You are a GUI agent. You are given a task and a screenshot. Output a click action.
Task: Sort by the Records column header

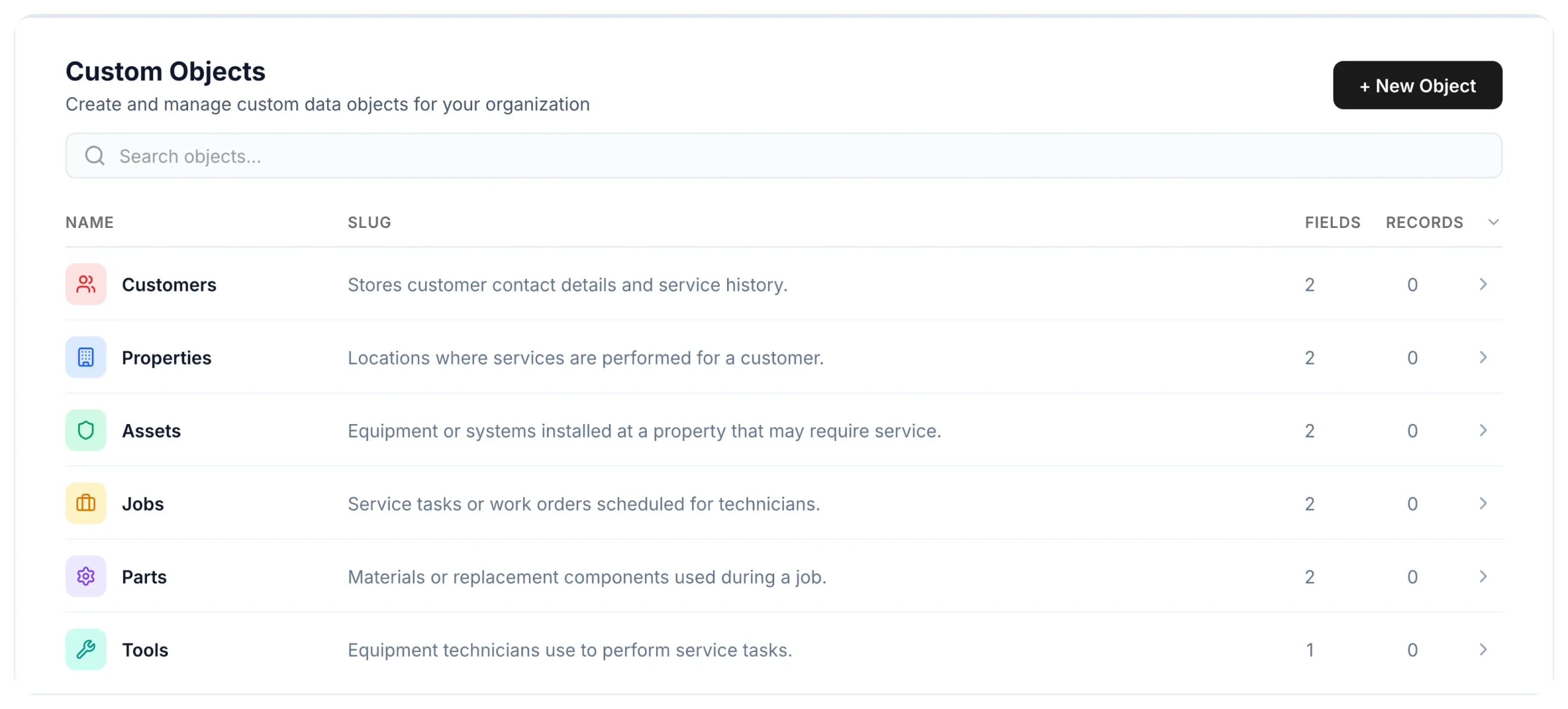tap(1424, 222)
